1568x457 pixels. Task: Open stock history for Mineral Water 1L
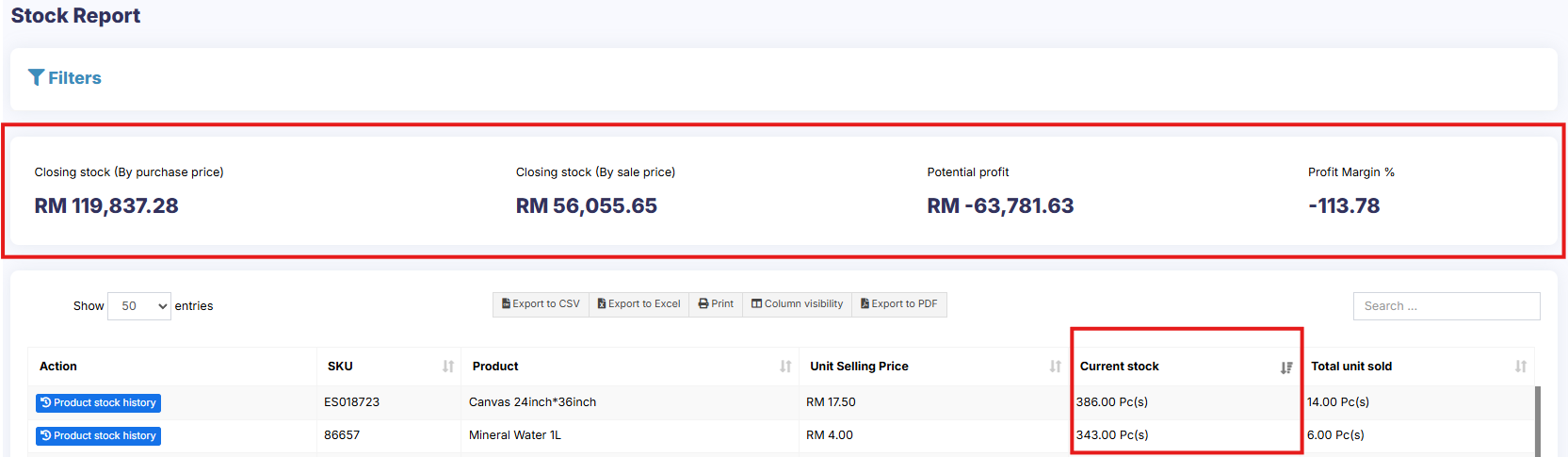point(98,436)
